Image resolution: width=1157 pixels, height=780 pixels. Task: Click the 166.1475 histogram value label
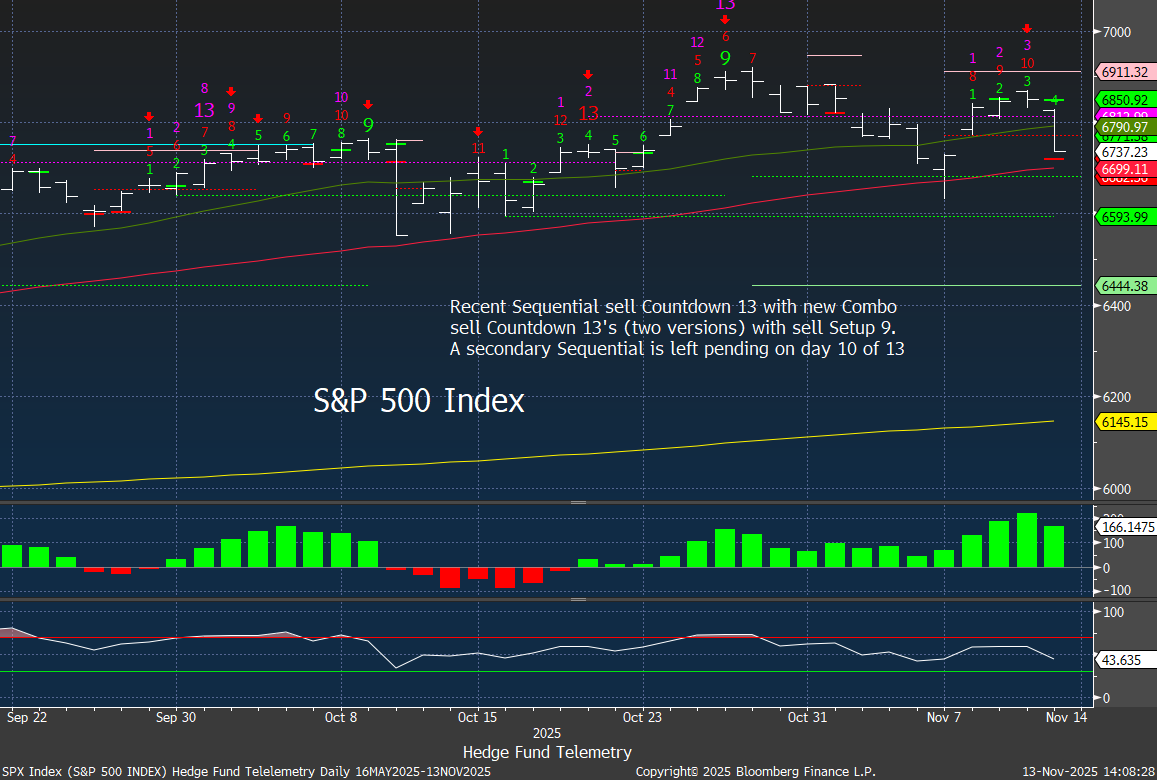(x=1126, y=526)
